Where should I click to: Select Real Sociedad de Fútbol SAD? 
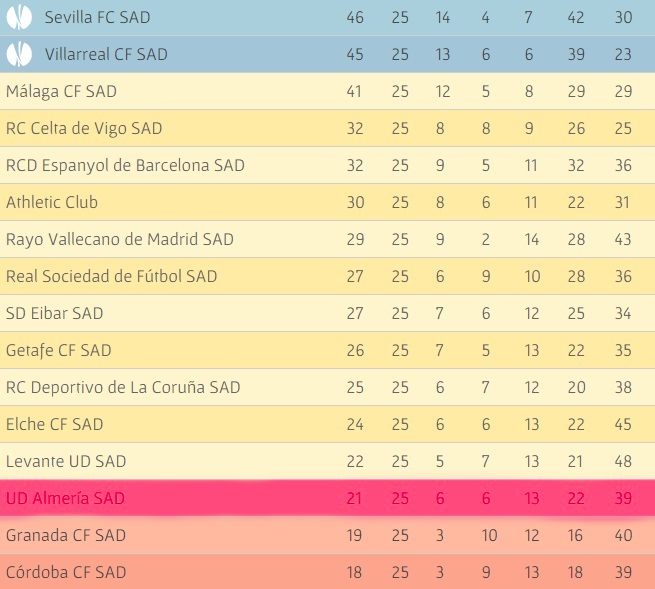click(x=112, y=276)
